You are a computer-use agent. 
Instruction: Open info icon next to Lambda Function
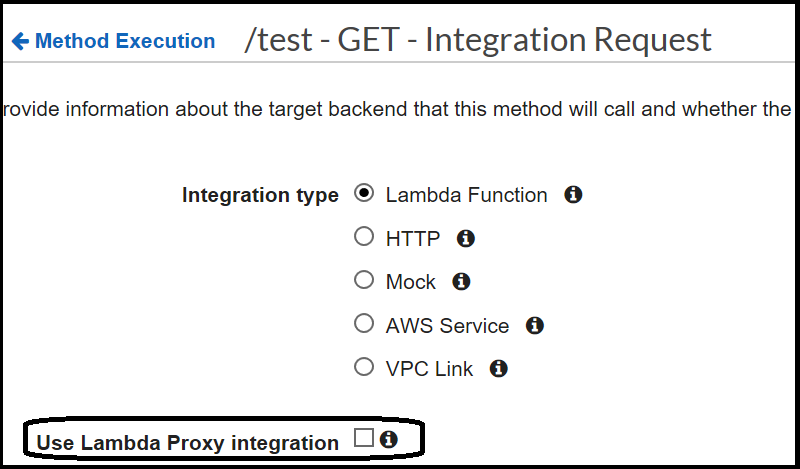pyautogui.click(x=573, y=195)
